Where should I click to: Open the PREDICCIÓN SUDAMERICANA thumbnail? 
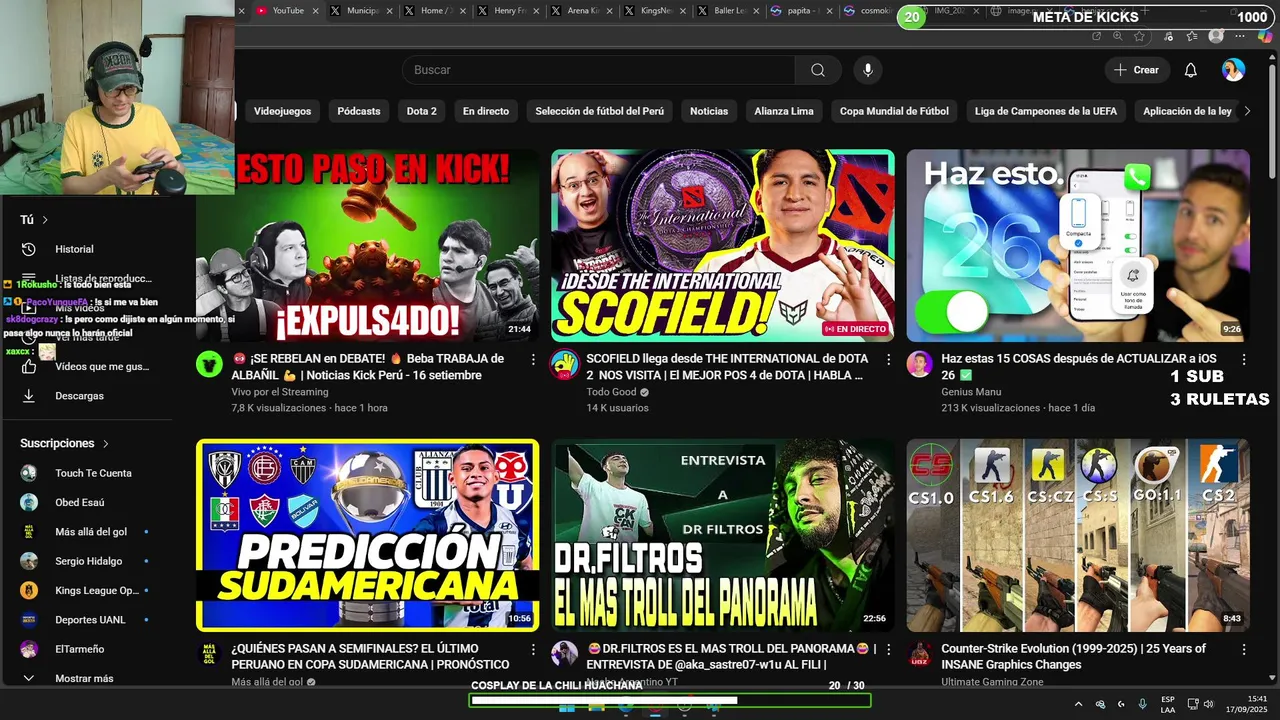(x=367, y=535)
